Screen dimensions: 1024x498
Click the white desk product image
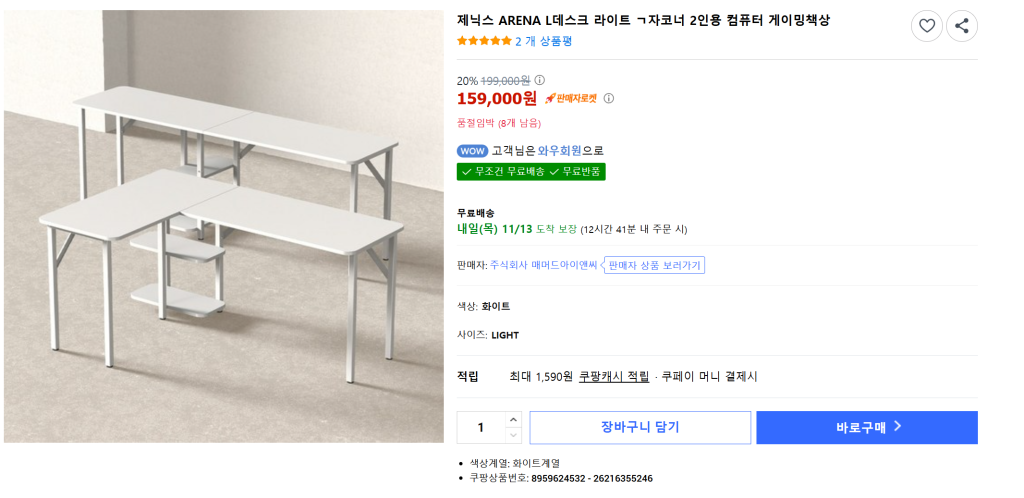tap(223, 226)
